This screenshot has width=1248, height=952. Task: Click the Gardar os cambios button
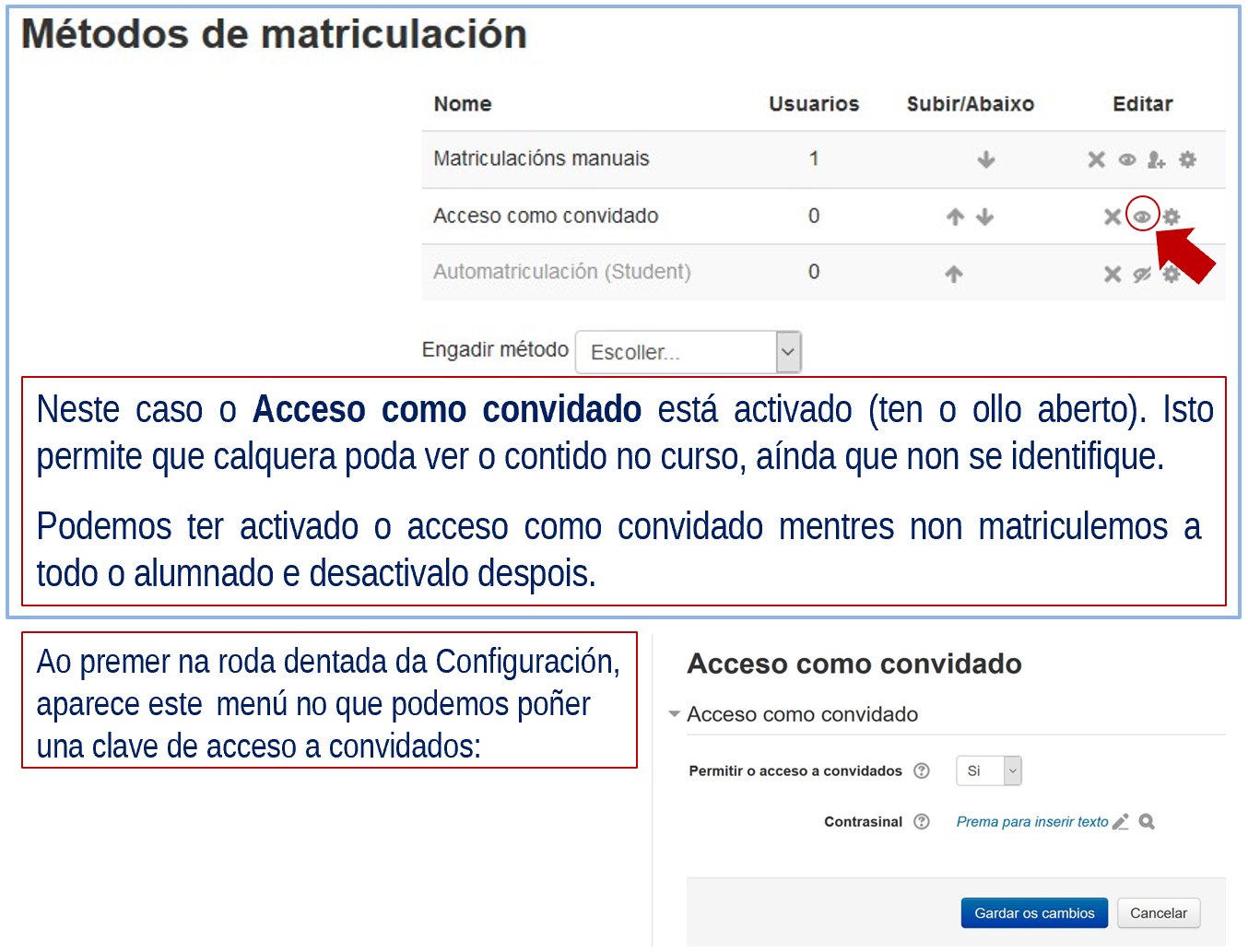pyautogui.click(x=1034, y=913)
